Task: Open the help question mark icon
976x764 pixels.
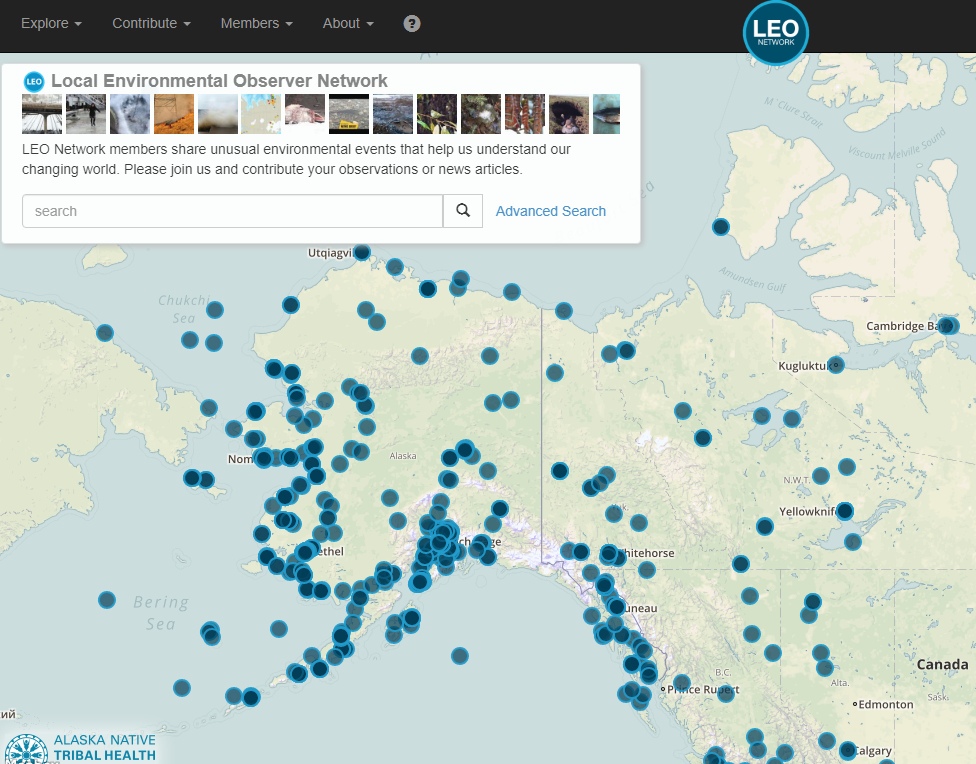Action: (411, 24)
